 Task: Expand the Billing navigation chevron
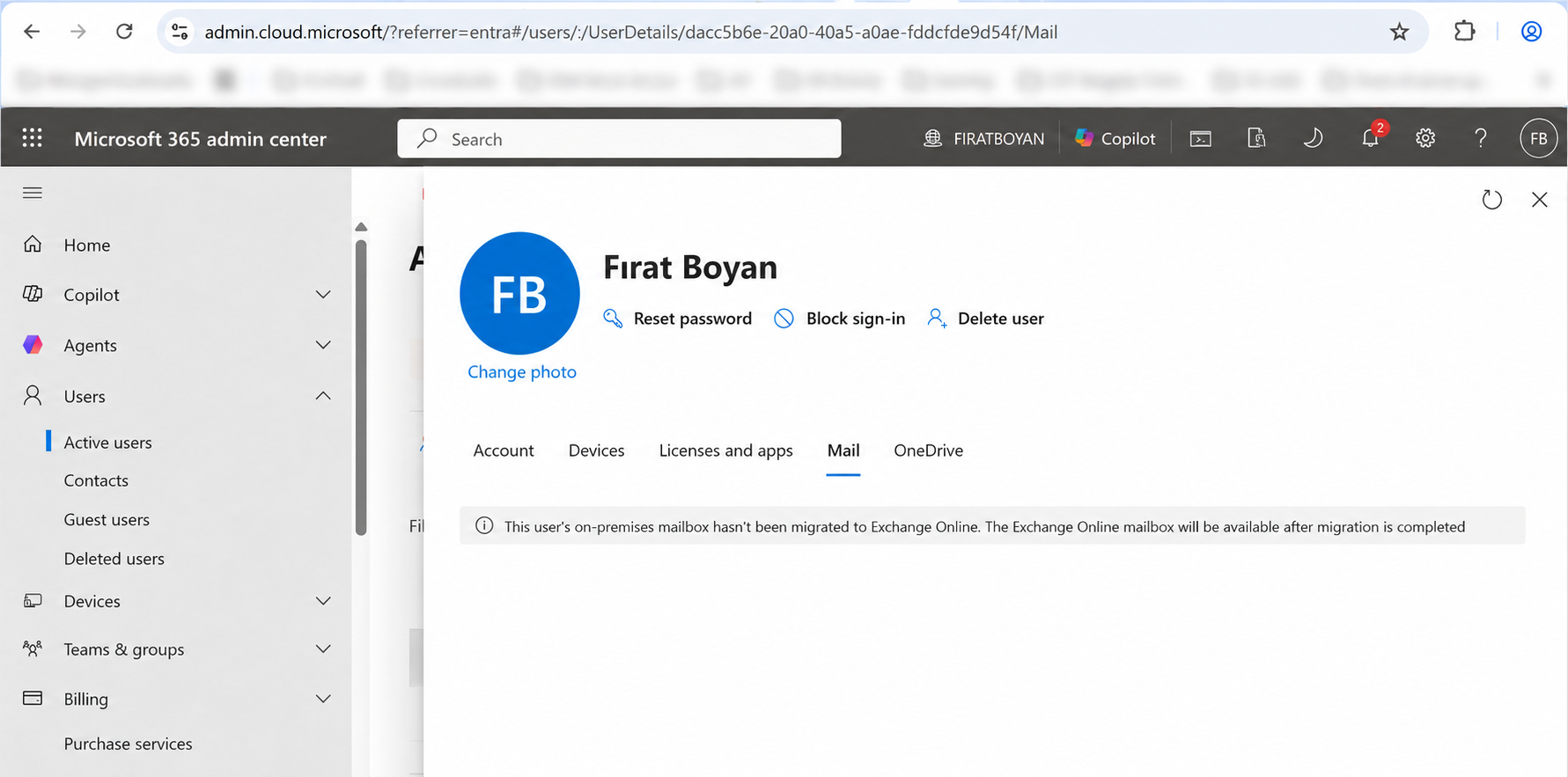pyautogui.click(x=323, y=699)
